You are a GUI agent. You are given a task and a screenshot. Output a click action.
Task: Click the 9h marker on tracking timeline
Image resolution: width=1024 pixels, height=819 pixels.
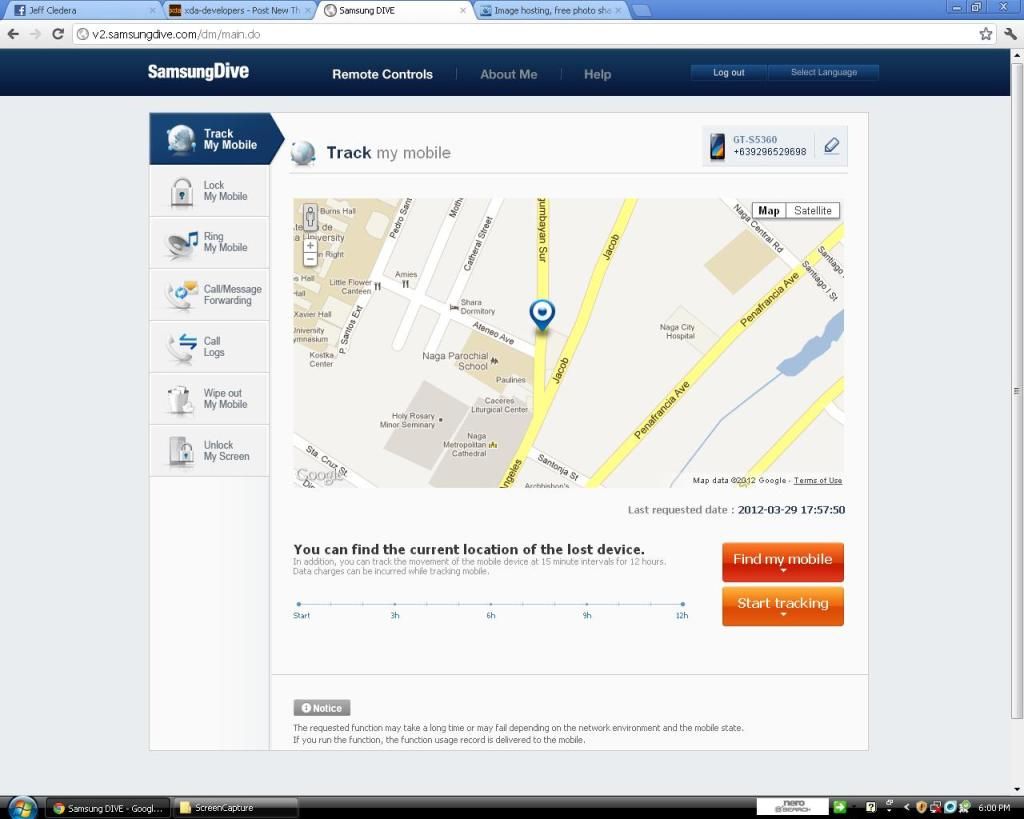pyautogui.click(x=586, y=604)
